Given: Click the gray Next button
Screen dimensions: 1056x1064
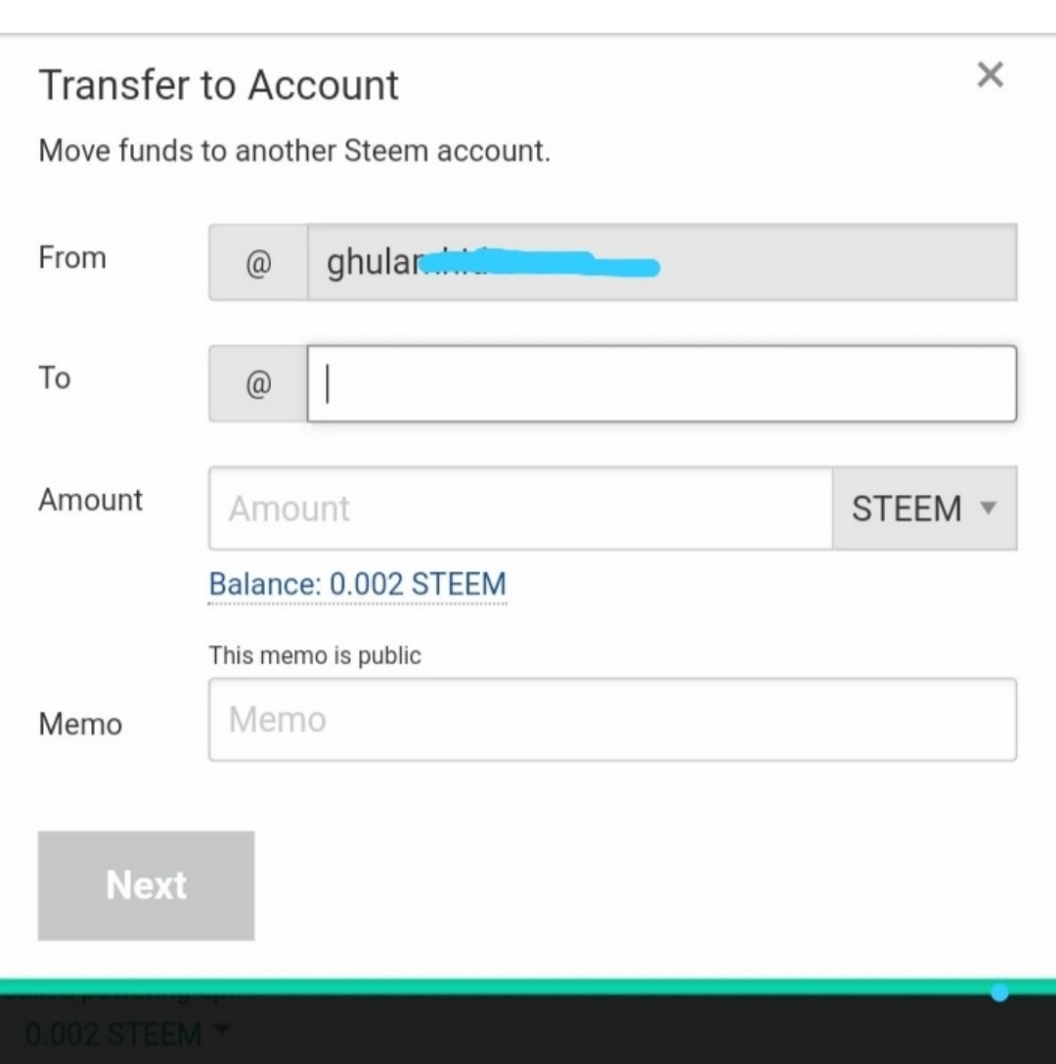Looking at the screenshot, I should tap(146, 886).
